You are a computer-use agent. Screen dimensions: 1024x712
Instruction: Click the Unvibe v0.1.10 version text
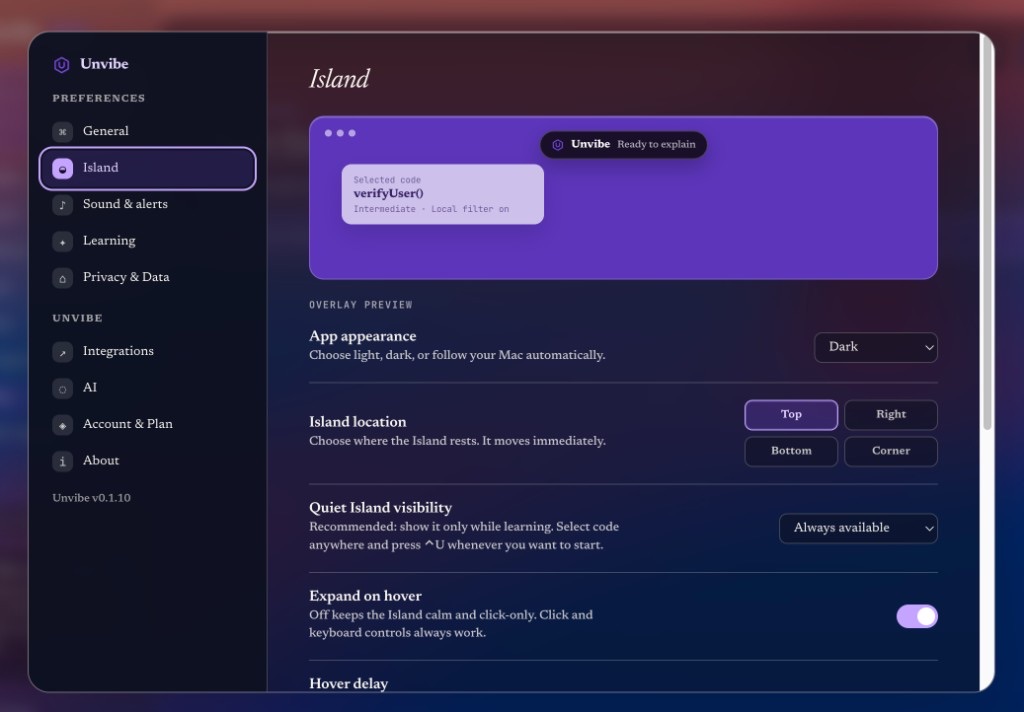click(x=91, y=498)
